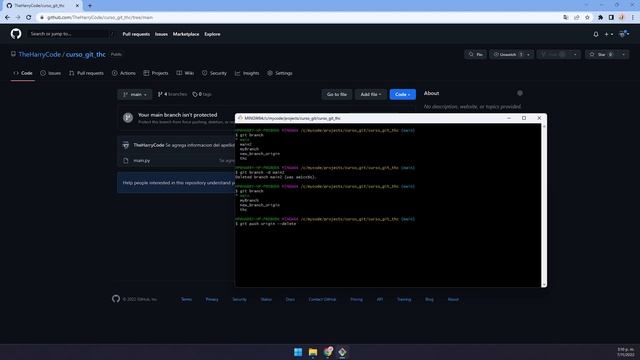Open Explore in the top navigation

[212, 34]
